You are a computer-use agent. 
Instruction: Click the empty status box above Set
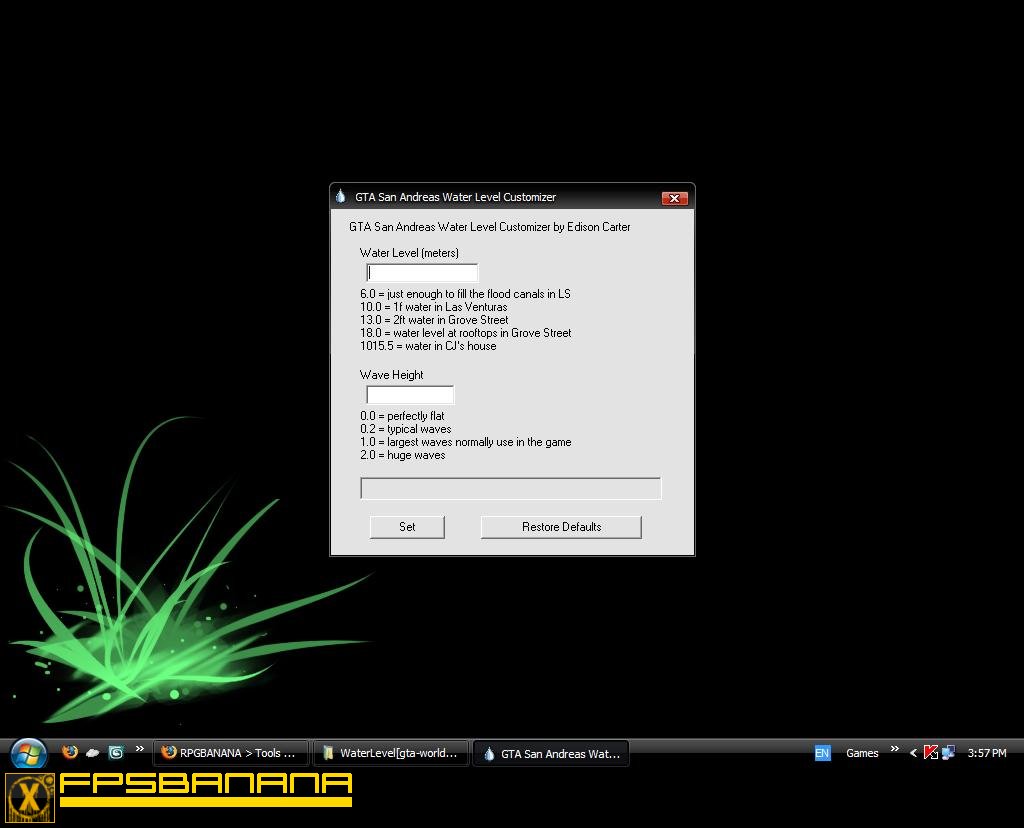511,488
